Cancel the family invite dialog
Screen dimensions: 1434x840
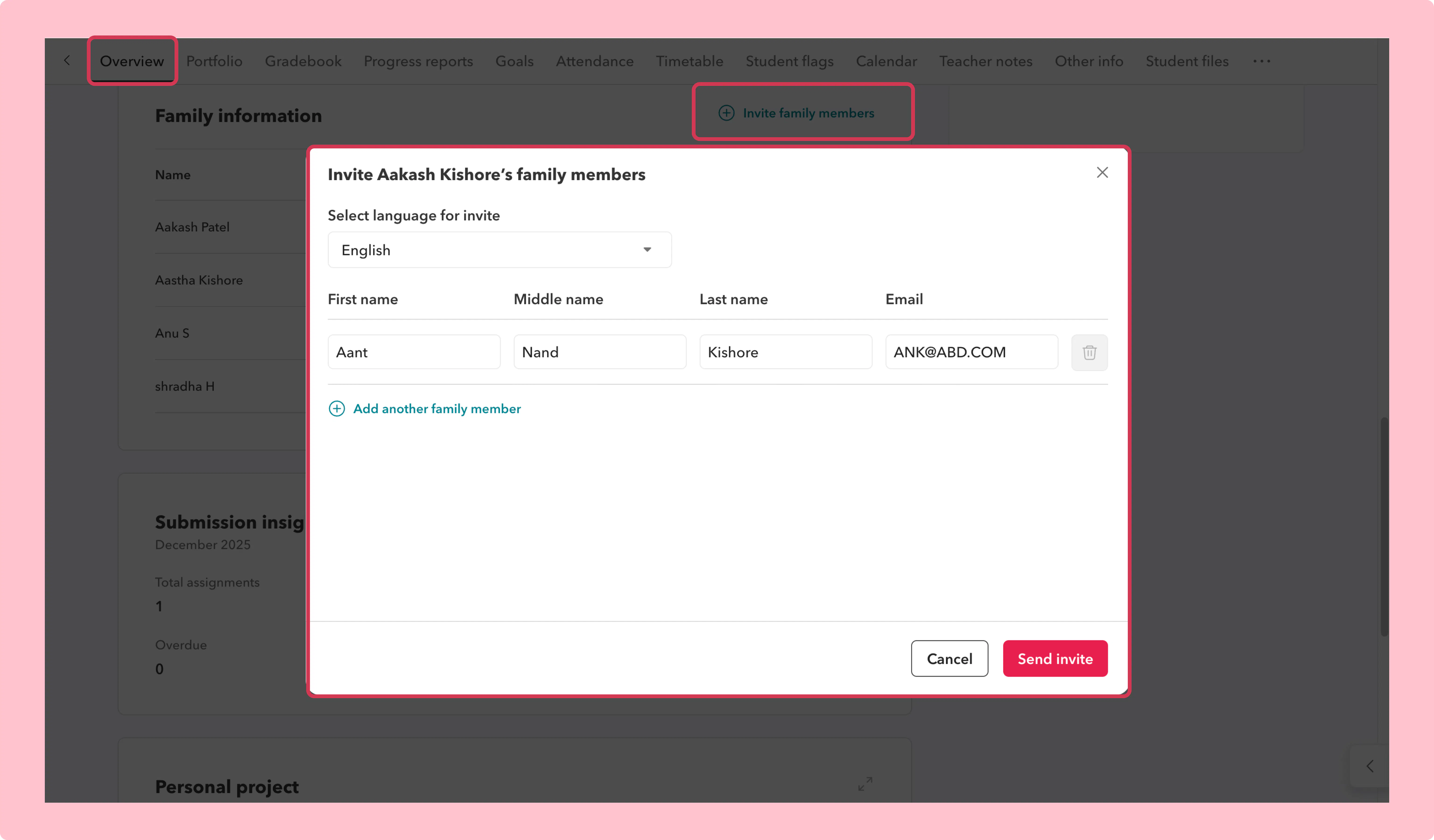click(949, 658)
